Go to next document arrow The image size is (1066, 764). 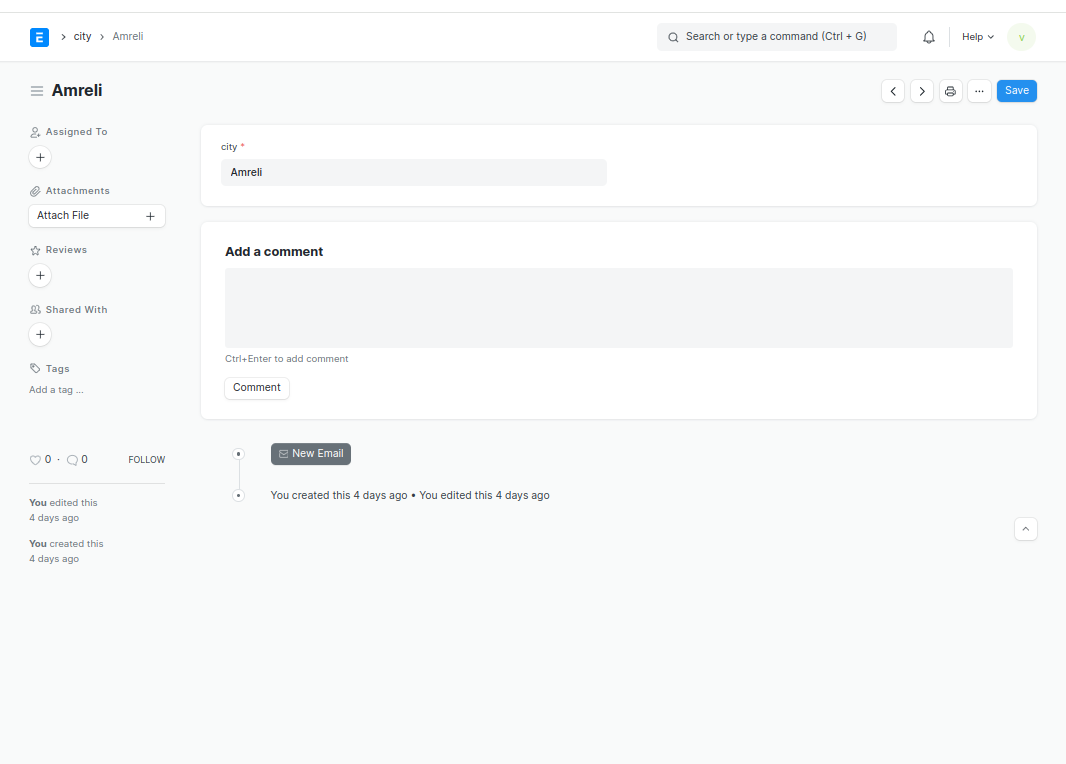922,91
